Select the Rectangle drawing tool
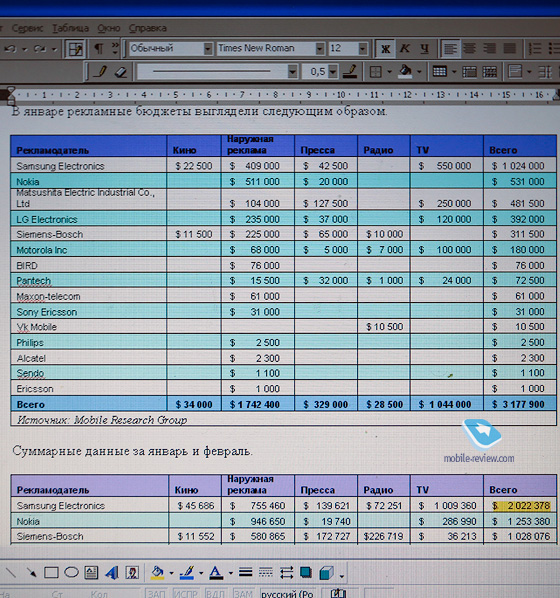 pyautogui.click(x=51, y=572)
